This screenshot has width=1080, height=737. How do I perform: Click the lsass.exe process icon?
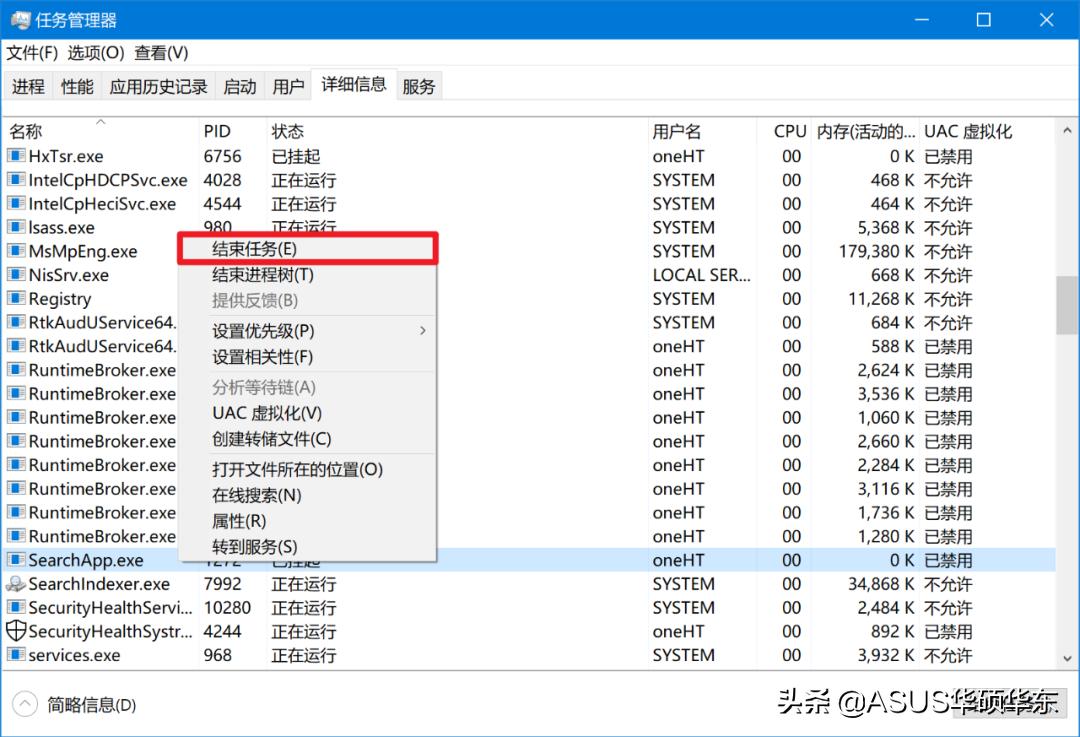click(16, 227)
